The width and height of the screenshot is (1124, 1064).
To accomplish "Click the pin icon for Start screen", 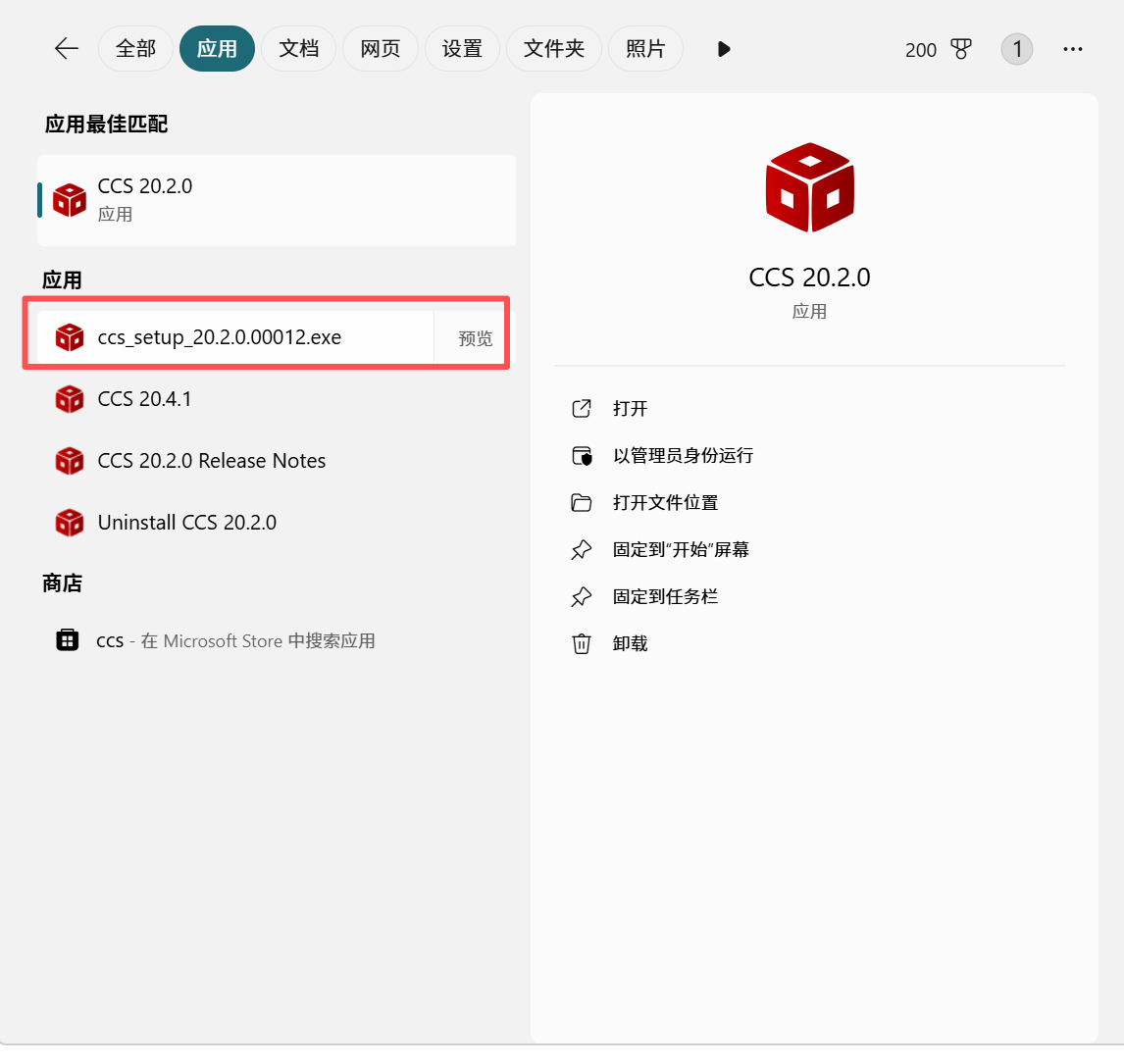I will [582, 549].
